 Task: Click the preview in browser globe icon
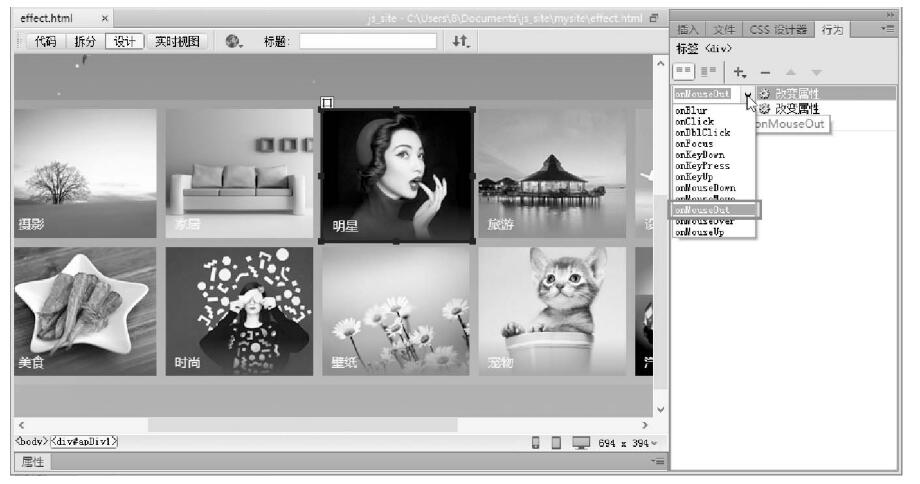pos(233,42)
